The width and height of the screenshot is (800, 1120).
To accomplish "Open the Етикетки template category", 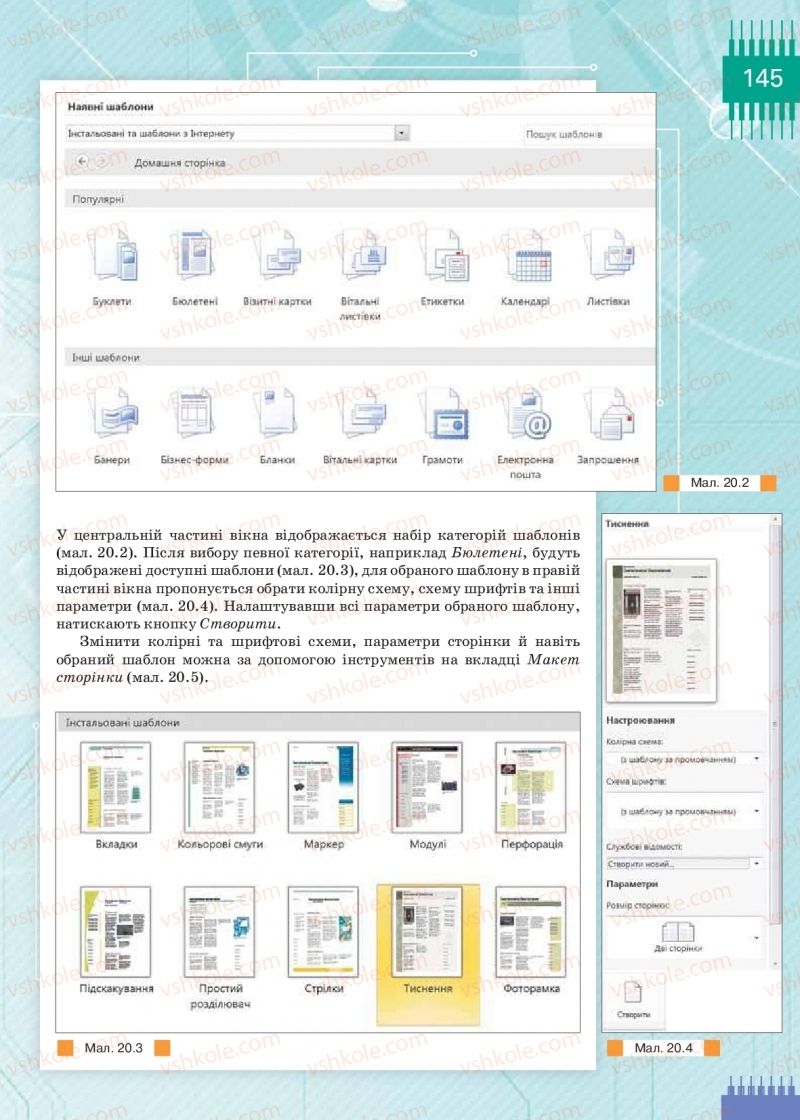I will coord(442,267).
